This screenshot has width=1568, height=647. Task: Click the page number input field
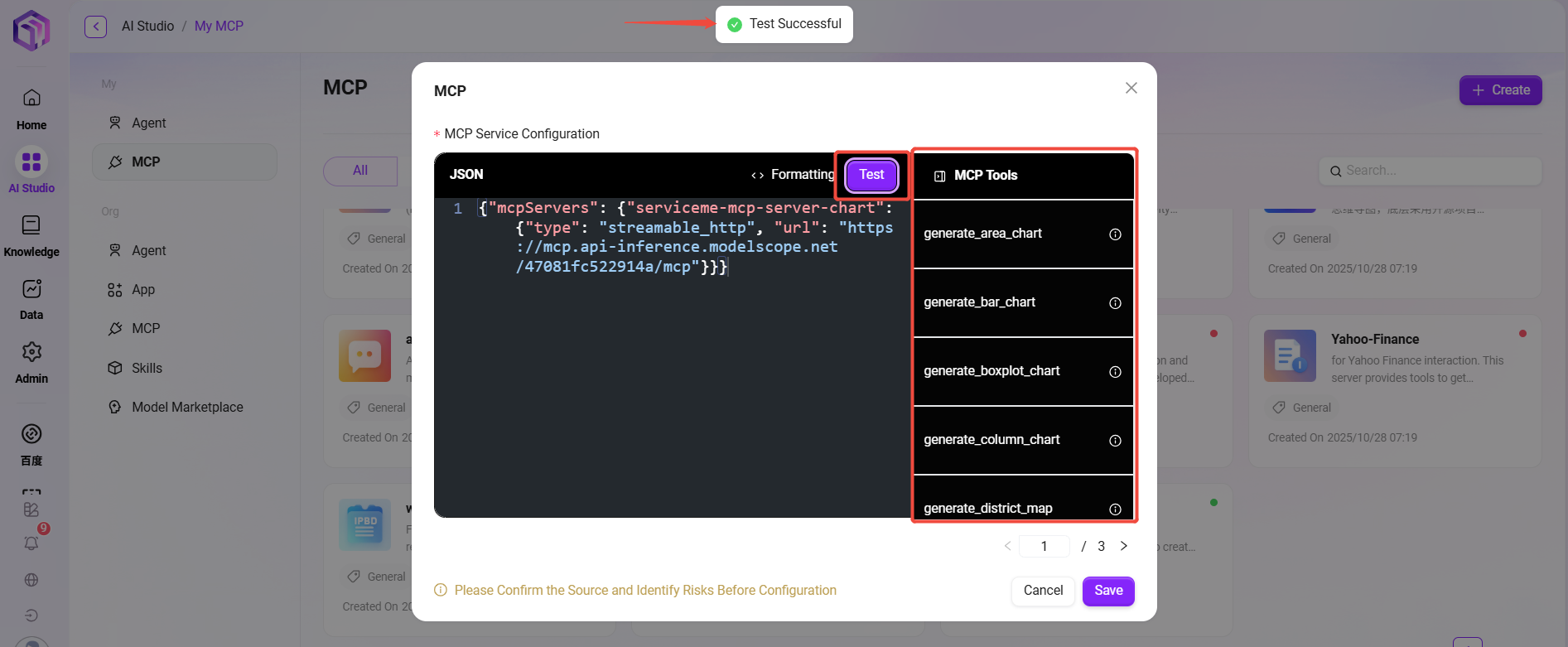coord(1044,546)
